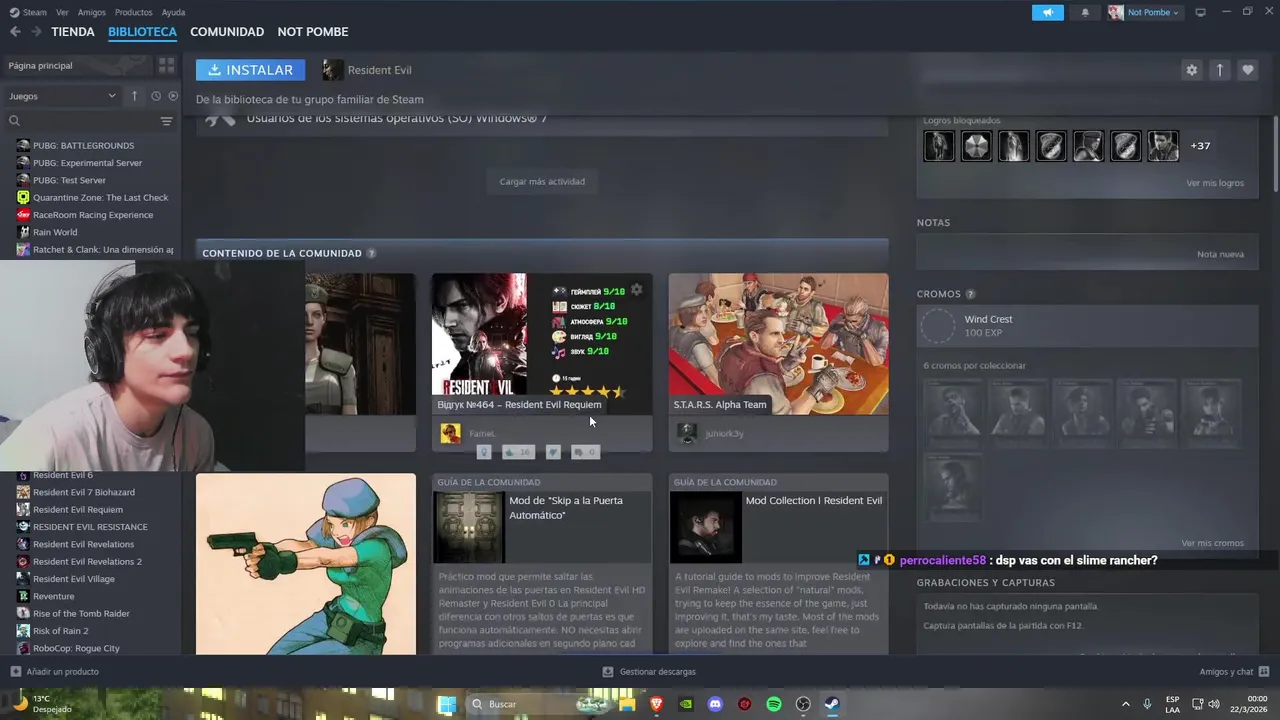Screen dimensions: 1280x720
Task: Thumbs up the Requiem review
Action: pyautogui.click(x=518, y=452)
